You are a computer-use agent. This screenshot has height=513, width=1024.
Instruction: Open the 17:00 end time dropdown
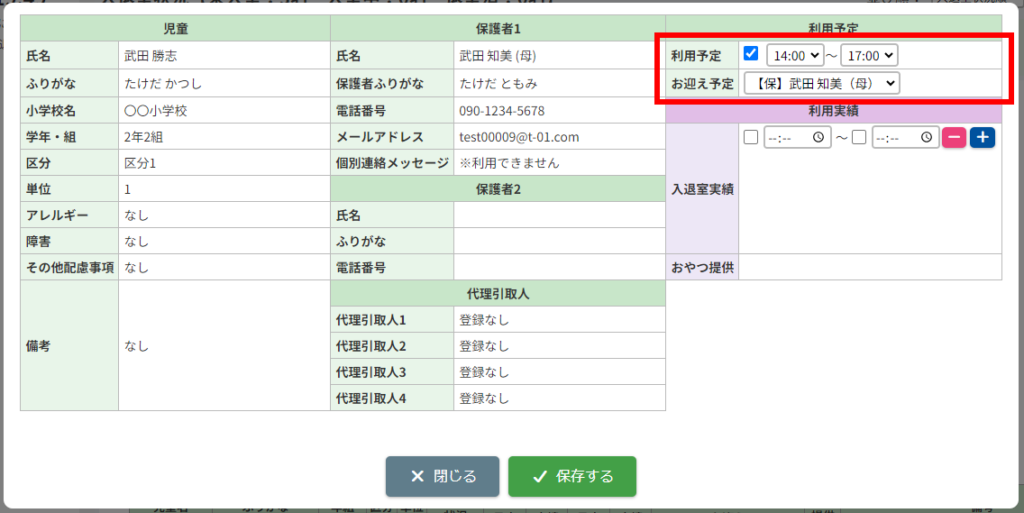point(869,55)
